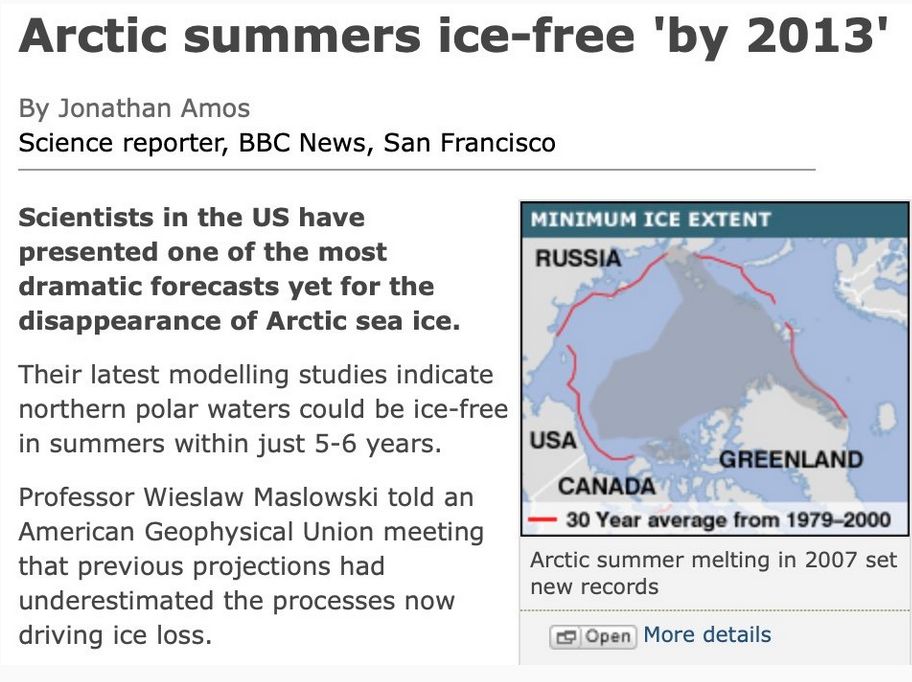Click the CANADA label on the map
Screen dimensions: 912x682
606,486
